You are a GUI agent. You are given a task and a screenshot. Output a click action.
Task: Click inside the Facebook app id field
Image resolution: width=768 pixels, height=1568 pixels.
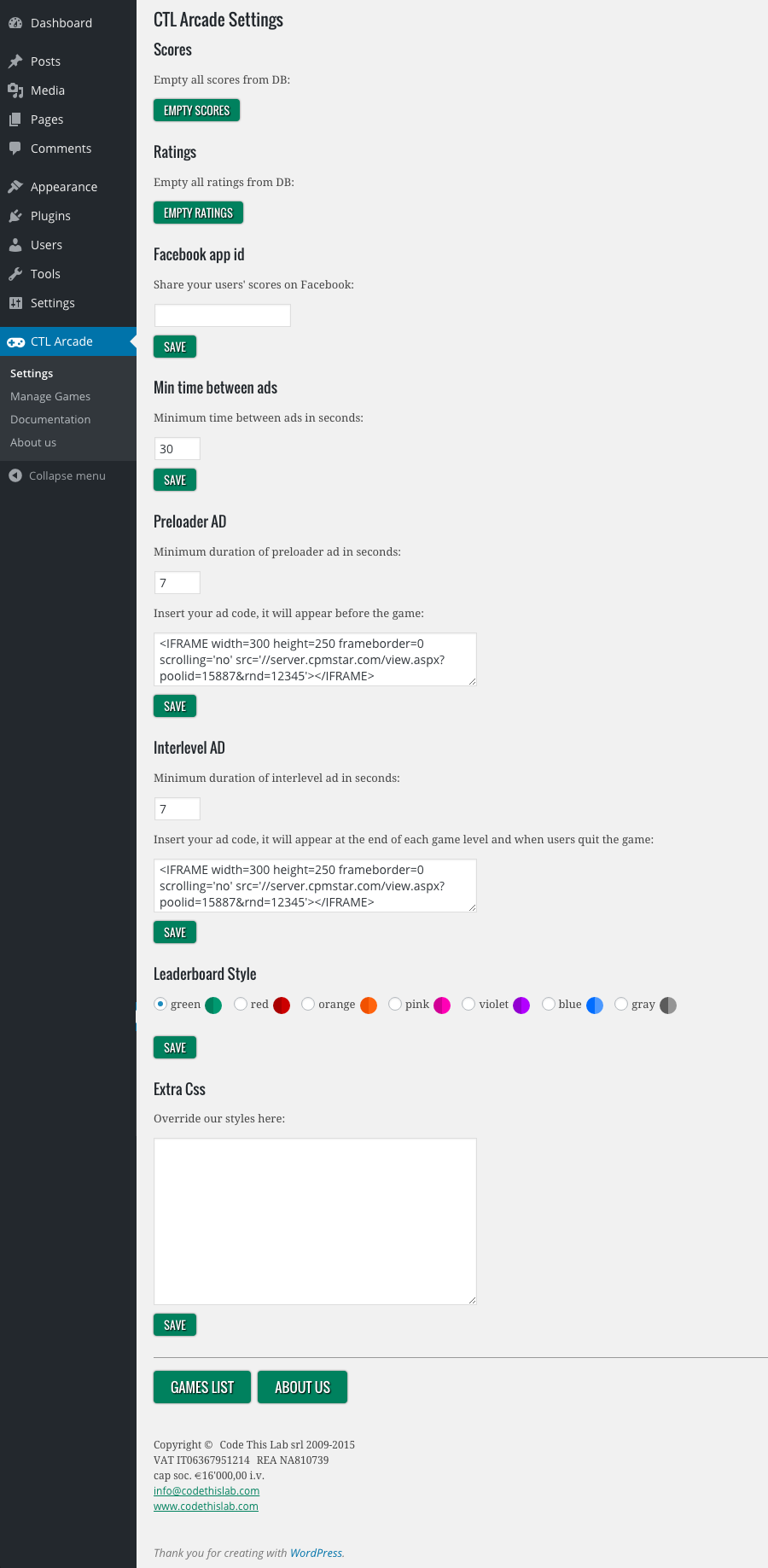click(x=222, y=315)
